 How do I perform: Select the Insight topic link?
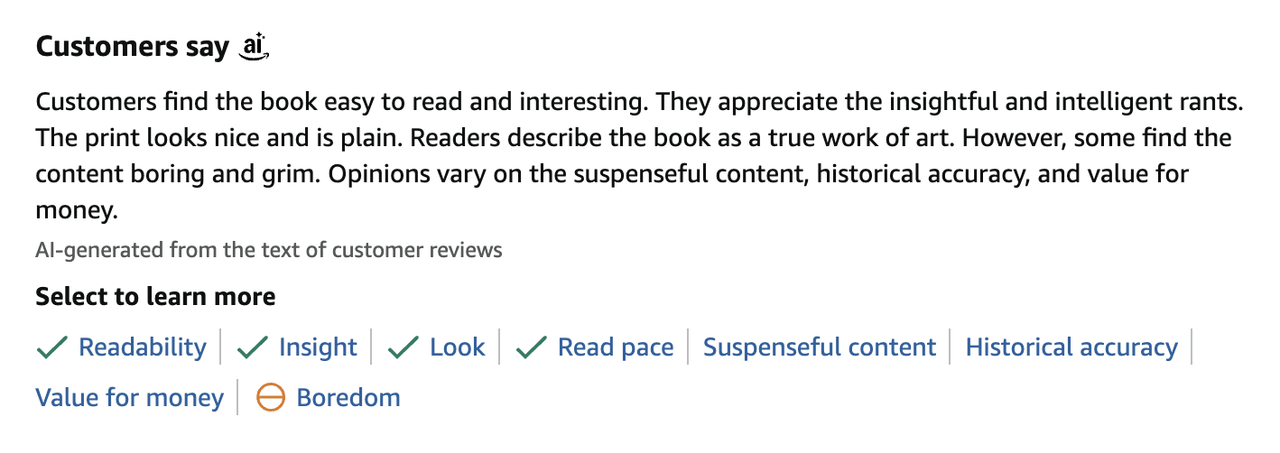tap(317, 347)
